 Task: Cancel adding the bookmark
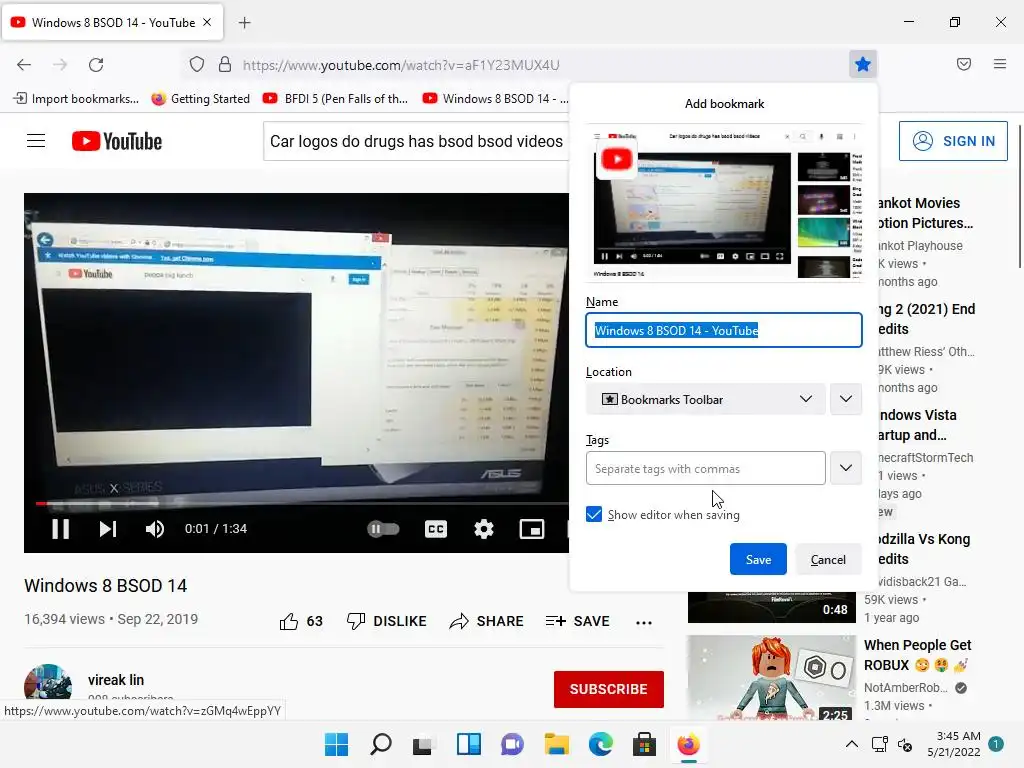coord(828,560)
